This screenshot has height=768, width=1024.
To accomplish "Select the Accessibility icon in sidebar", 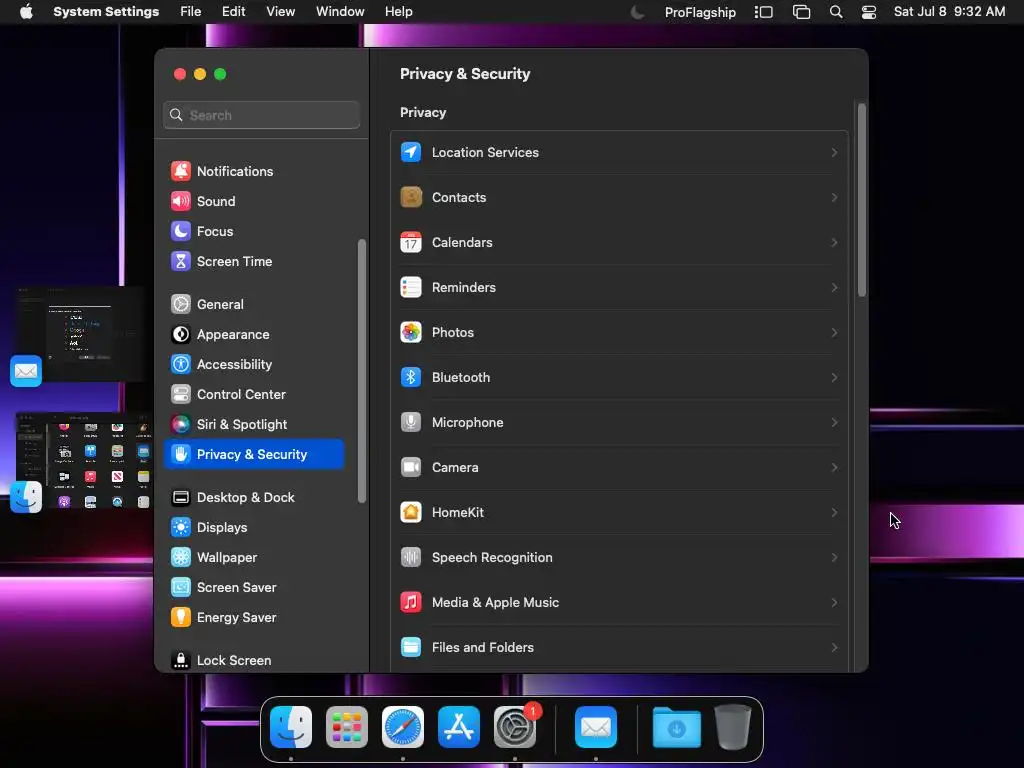I will (x=181, y=364).
